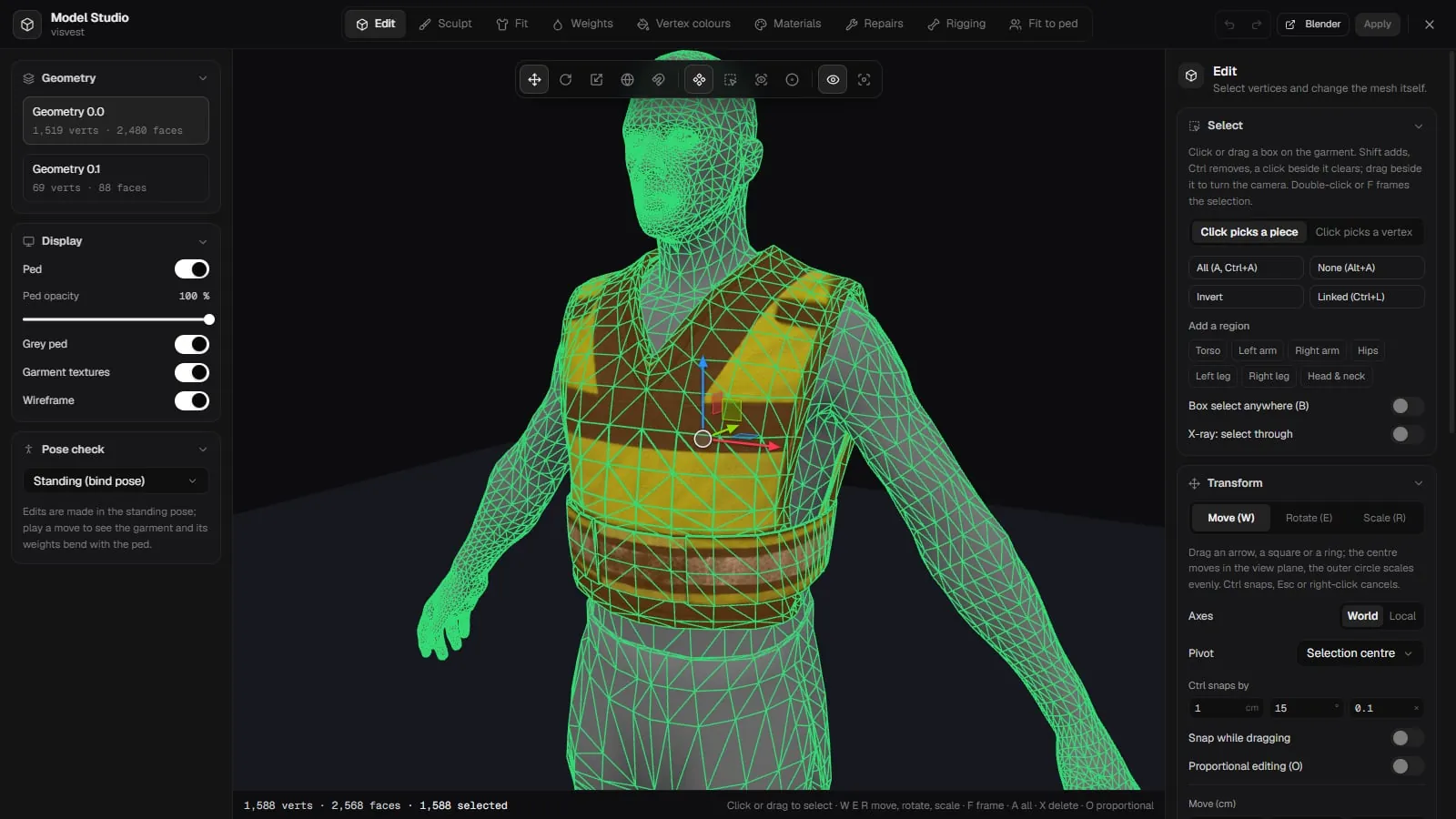Click the Model Studio cube logo icon
Screen dimensions: 1456x819
(x=27, y=25)
